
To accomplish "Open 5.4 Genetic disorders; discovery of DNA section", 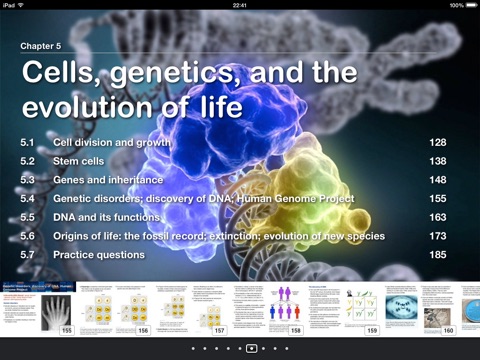I will point(233,199).
